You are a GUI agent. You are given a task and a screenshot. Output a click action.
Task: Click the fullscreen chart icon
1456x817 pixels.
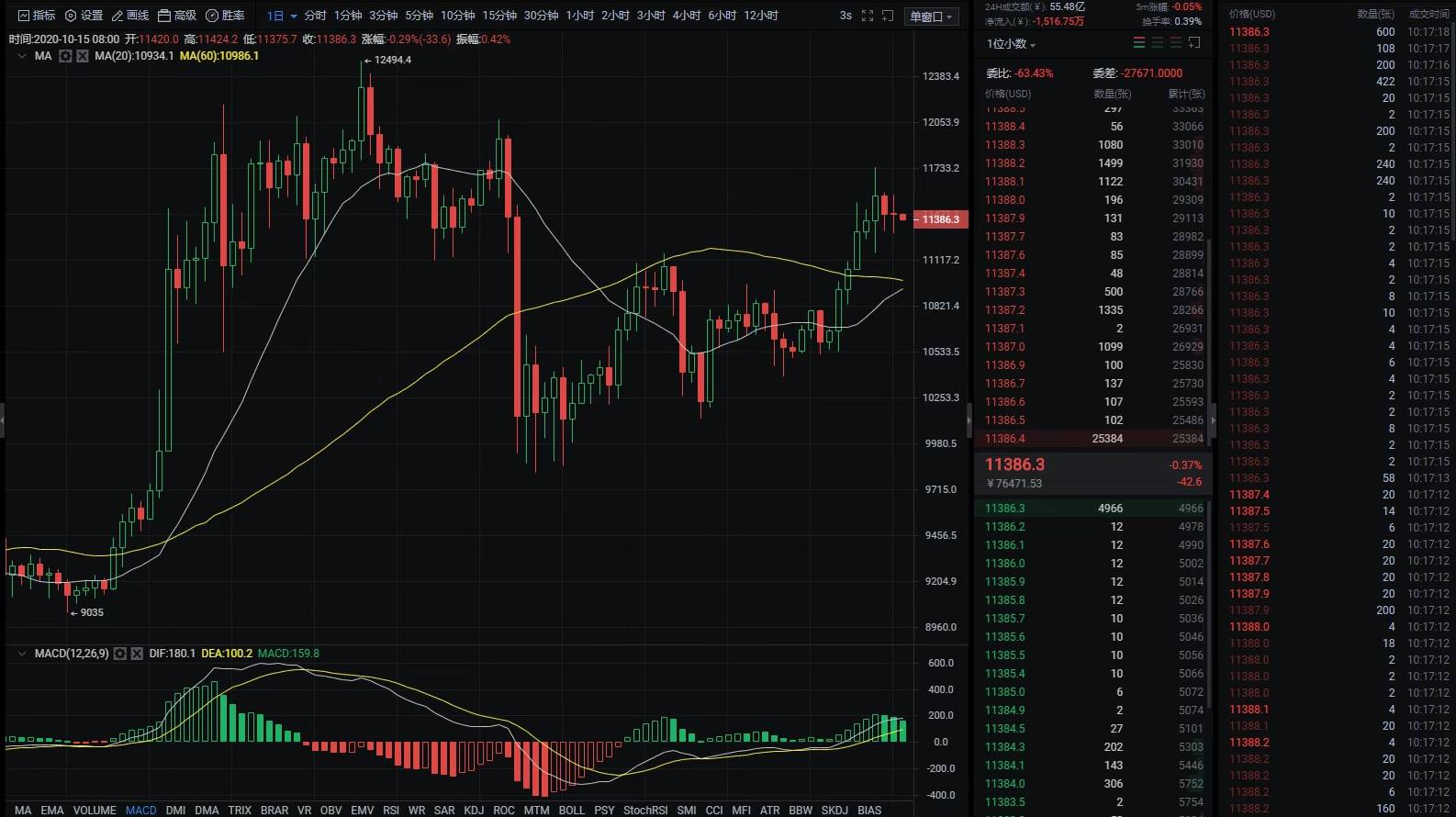(868, 16)
